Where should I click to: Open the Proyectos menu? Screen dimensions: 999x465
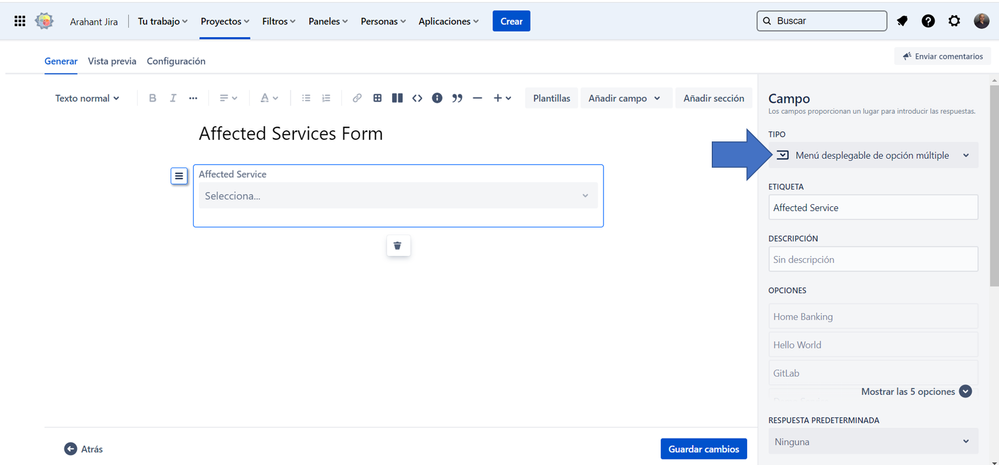(x=225, y=21)
